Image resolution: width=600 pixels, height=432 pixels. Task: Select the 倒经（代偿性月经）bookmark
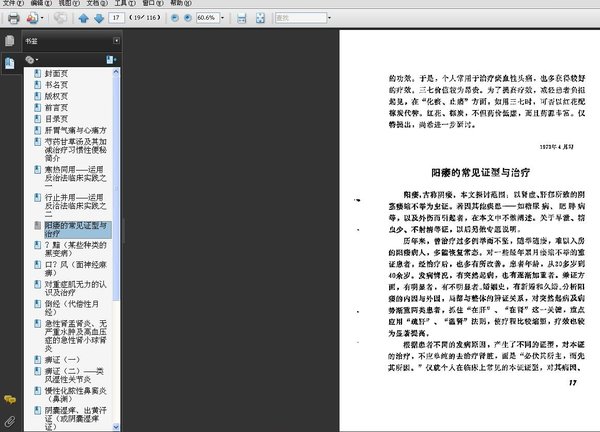click(72, 308)
